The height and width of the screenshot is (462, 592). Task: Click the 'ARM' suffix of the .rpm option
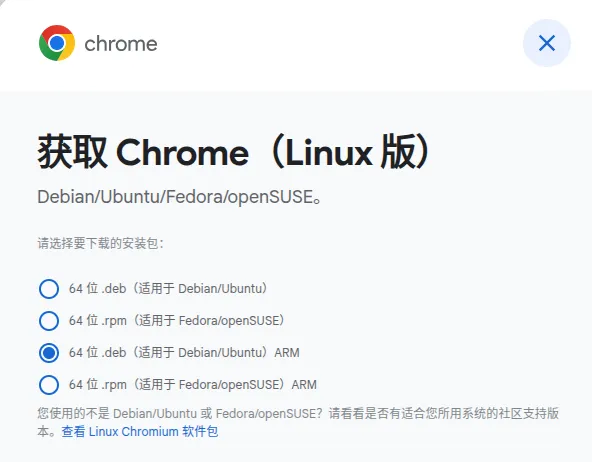coord(304,385)
